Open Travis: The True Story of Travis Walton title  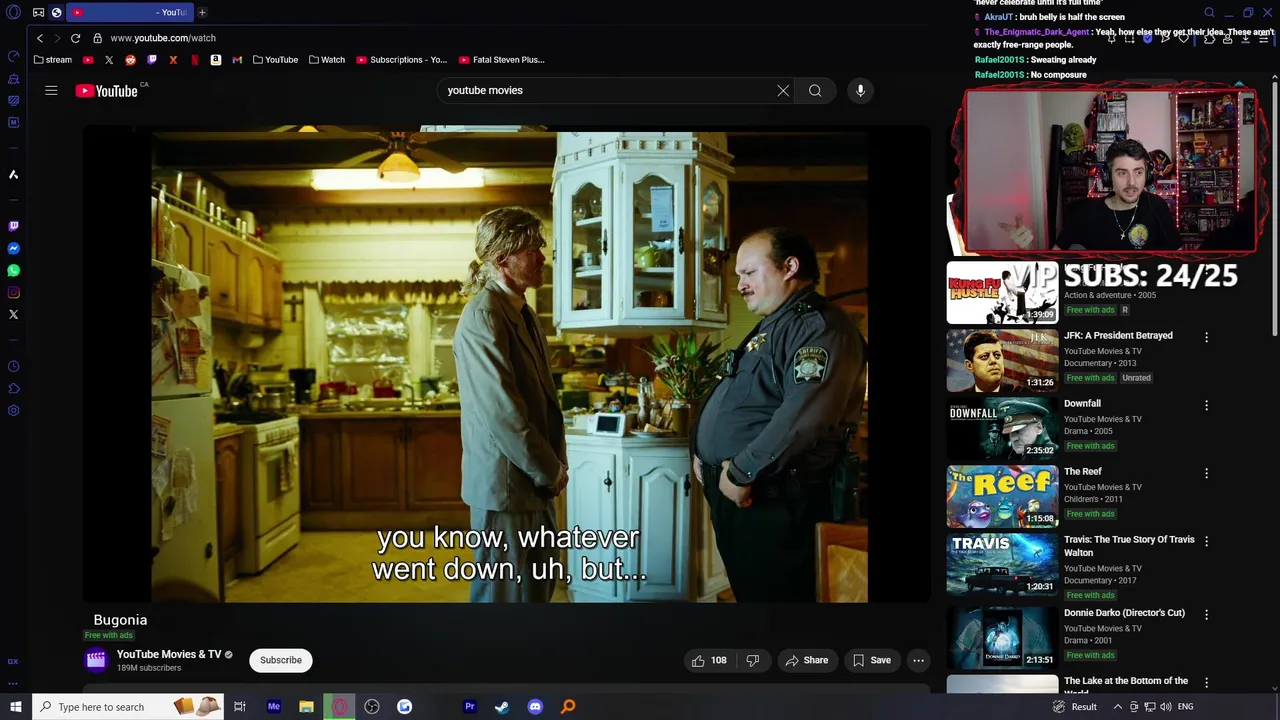tap(1129, 546)
